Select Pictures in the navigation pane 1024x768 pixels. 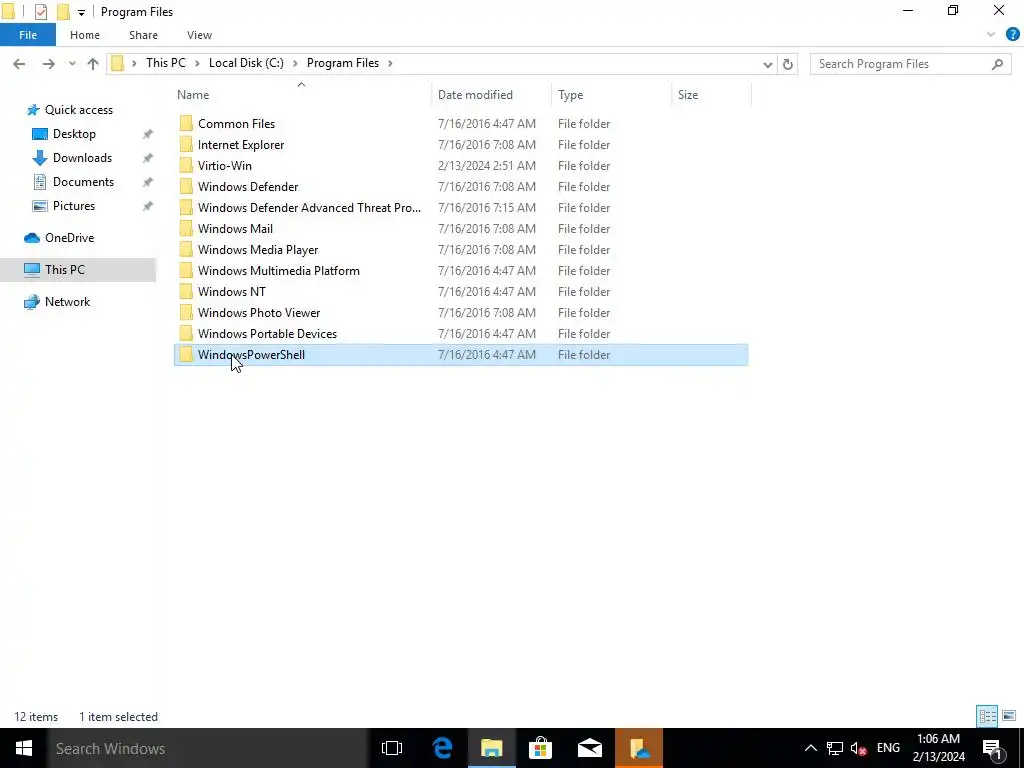click(x=74, y=206)
